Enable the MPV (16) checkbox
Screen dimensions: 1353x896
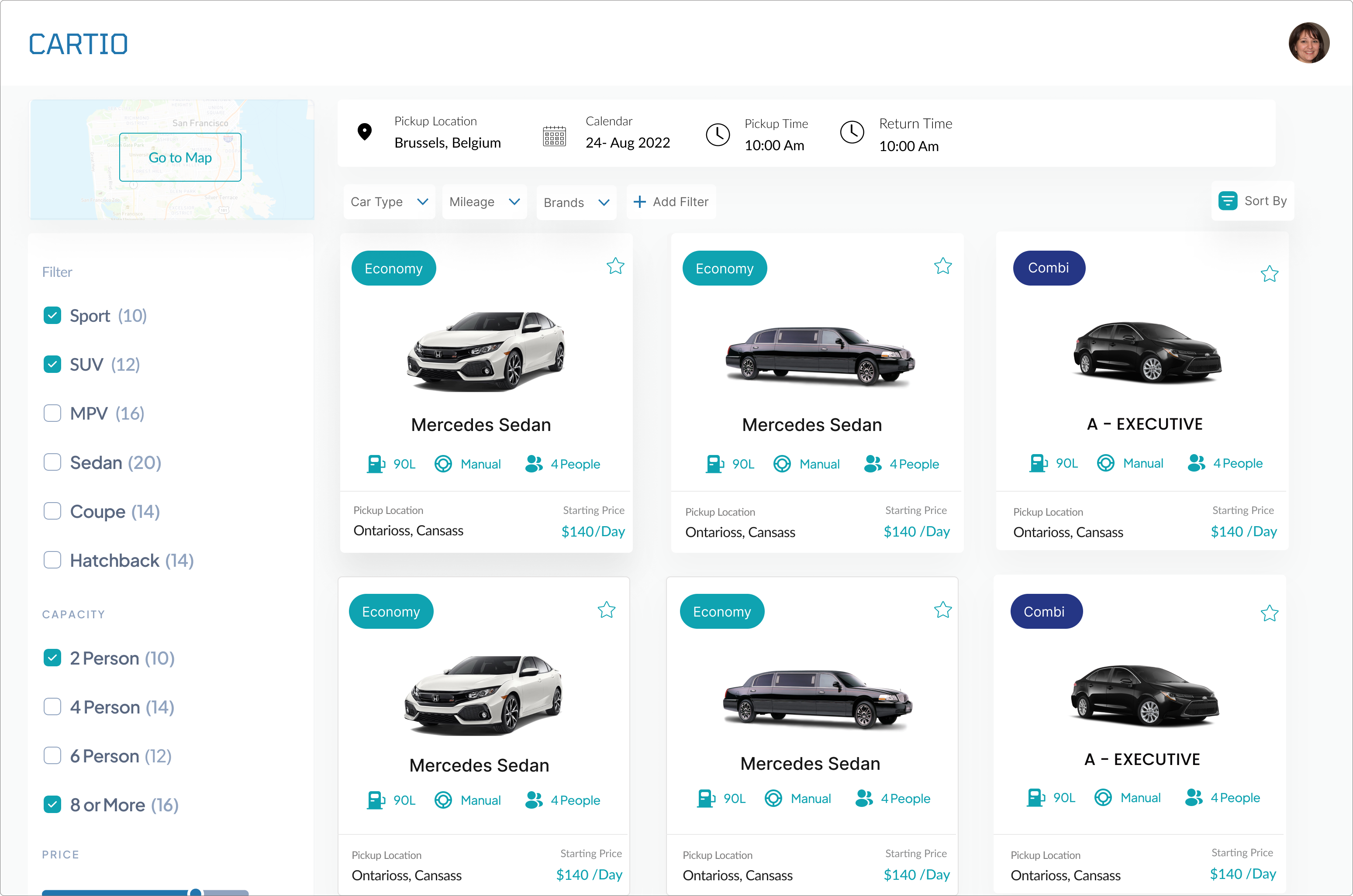tap(52, 413)
